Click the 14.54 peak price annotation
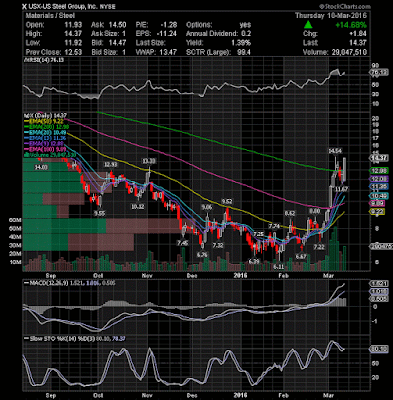393x400 pixels. pyautogui.click(x=335, y=151)
